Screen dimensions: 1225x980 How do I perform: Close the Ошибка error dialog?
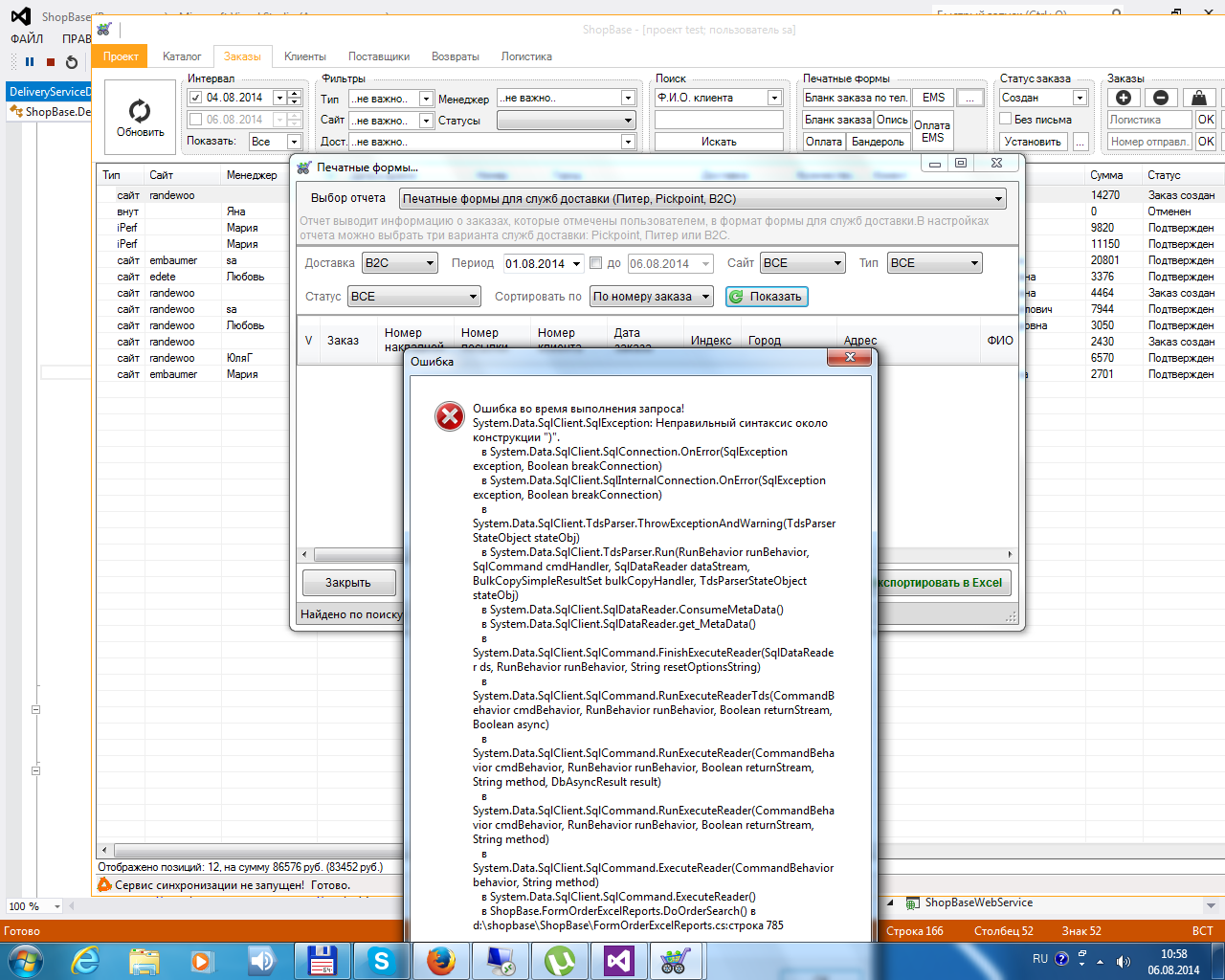[850, 357]
